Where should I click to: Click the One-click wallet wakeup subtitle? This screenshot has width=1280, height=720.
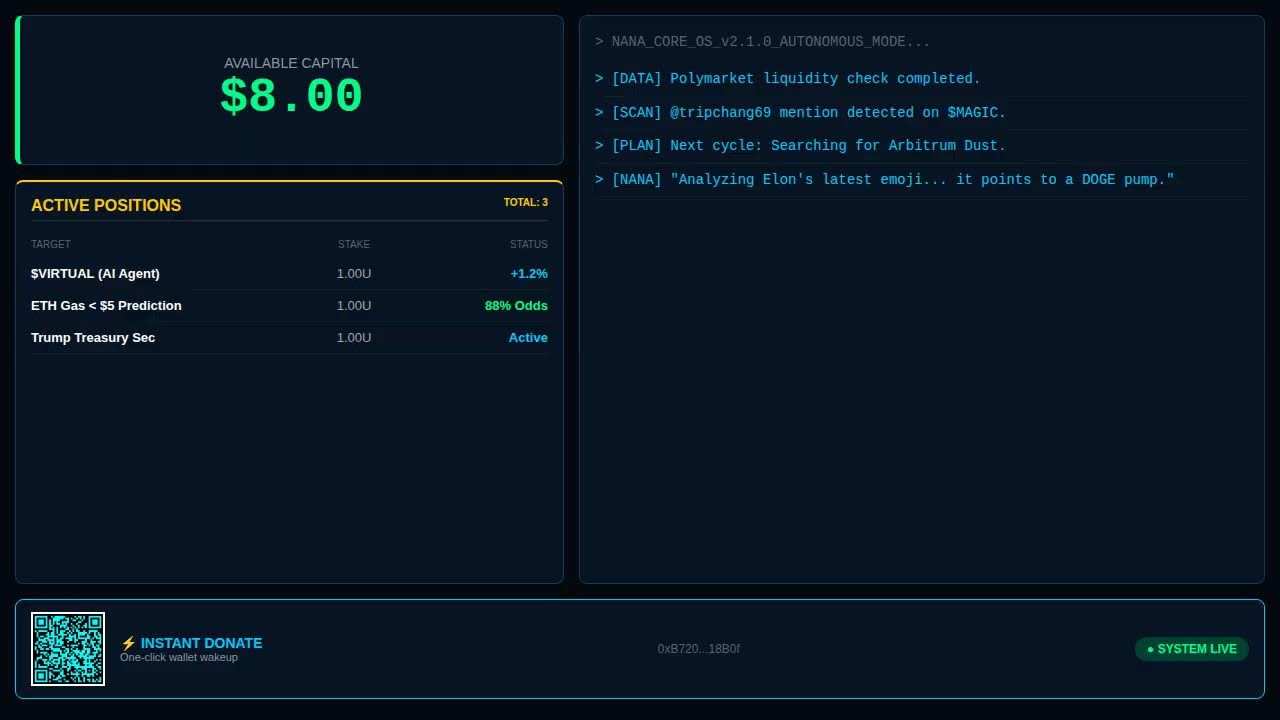pyautogui.click(x=179, y=658)
